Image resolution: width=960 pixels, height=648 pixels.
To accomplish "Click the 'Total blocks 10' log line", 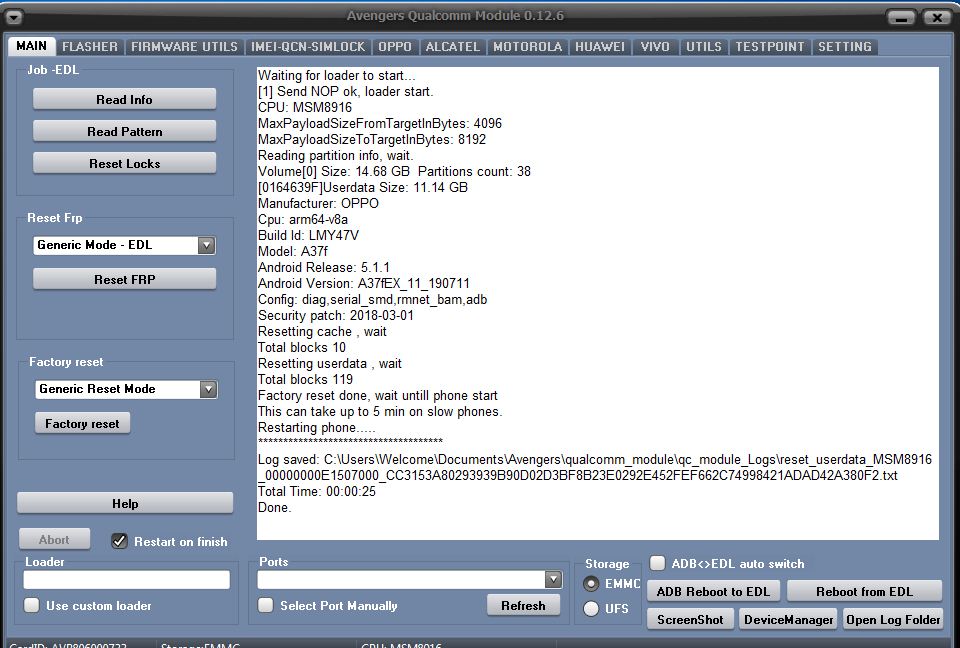I will (302, 347).
